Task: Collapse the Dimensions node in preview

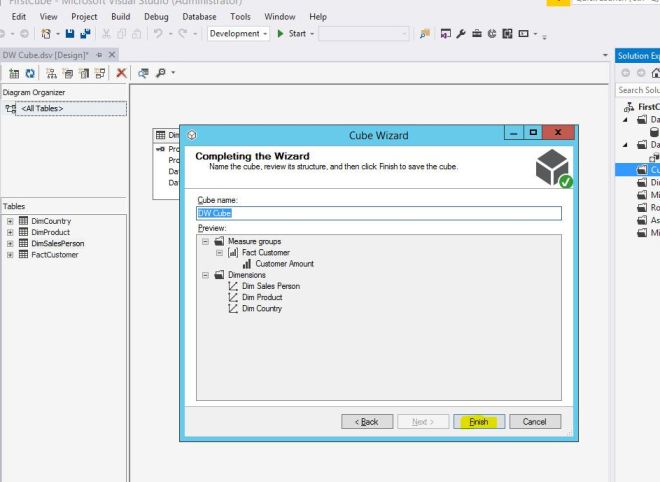Action: click(206, 275)
